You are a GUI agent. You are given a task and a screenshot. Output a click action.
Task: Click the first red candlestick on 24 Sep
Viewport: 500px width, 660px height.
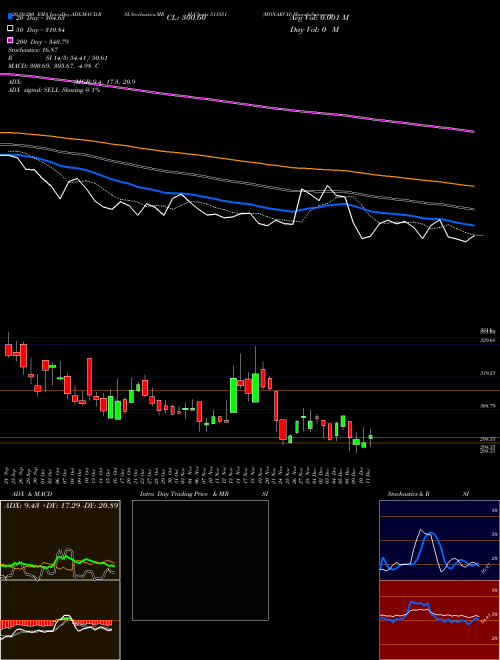[x=8, y=350]
